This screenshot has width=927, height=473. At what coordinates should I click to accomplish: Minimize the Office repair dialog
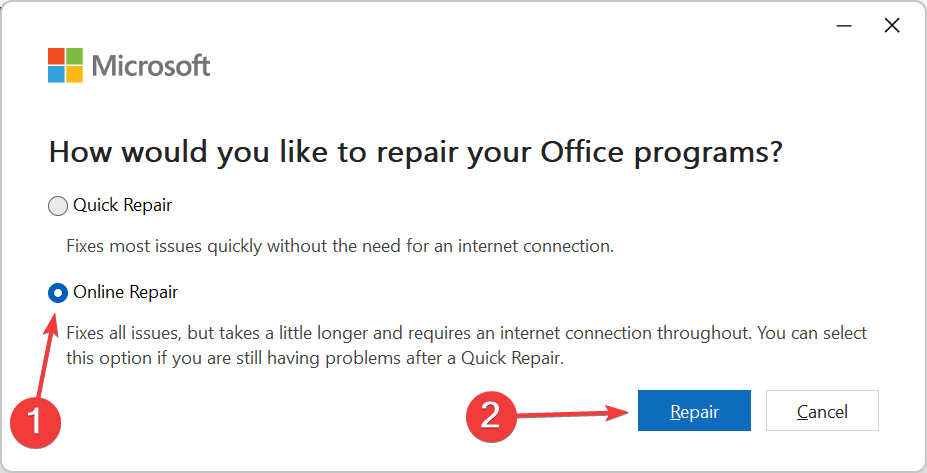click(844, 26)
